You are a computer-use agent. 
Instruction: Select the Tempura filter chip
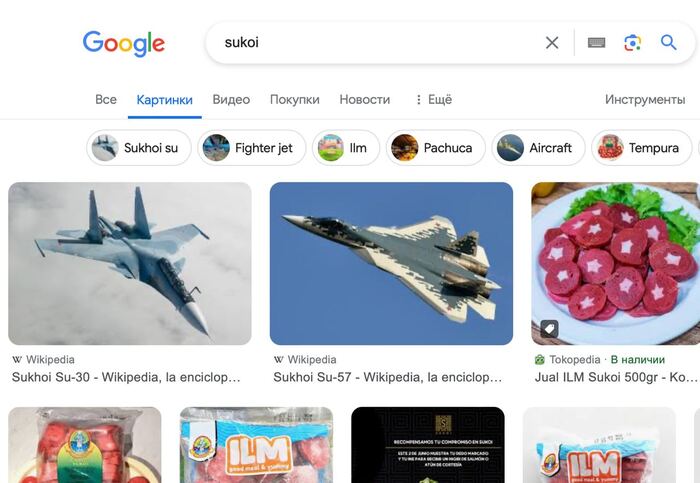pyautogui.click(x=642, y=148)
